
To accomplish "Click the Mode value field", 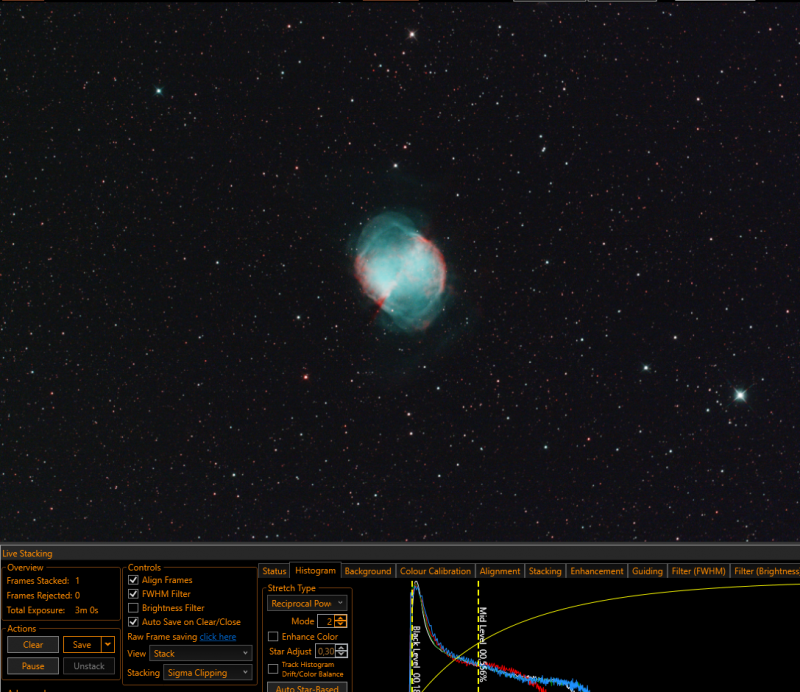I will pyautogui.click(x=326, y=621).
